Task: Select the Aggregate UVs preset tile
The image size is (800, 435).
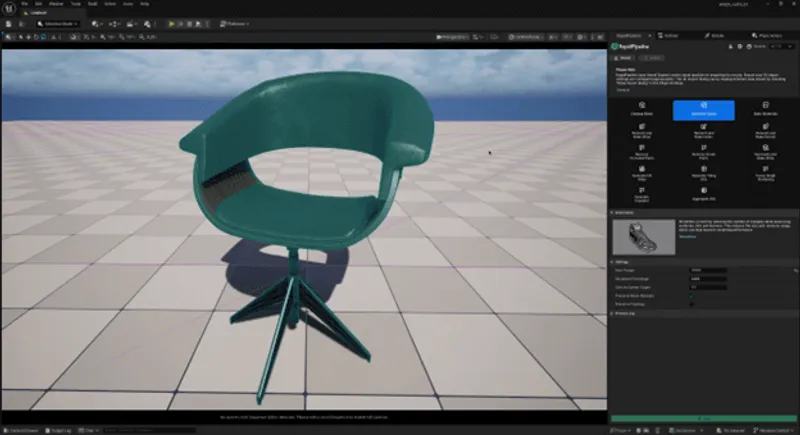Action: [703, 197]
